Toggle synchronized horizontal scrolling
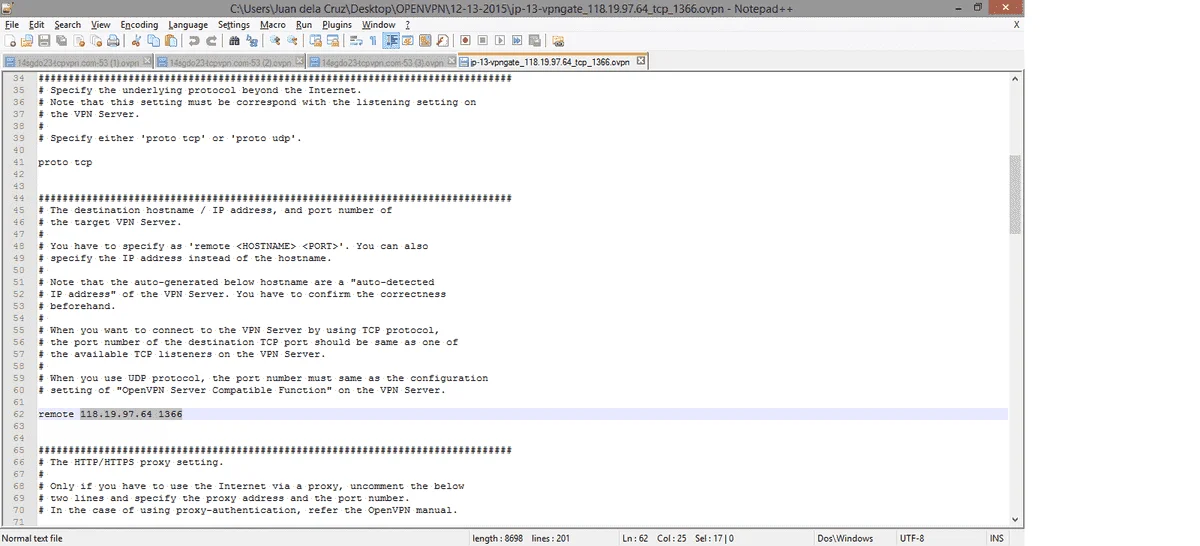Screen dimensions: 1200x546 [x=333, y=41]
